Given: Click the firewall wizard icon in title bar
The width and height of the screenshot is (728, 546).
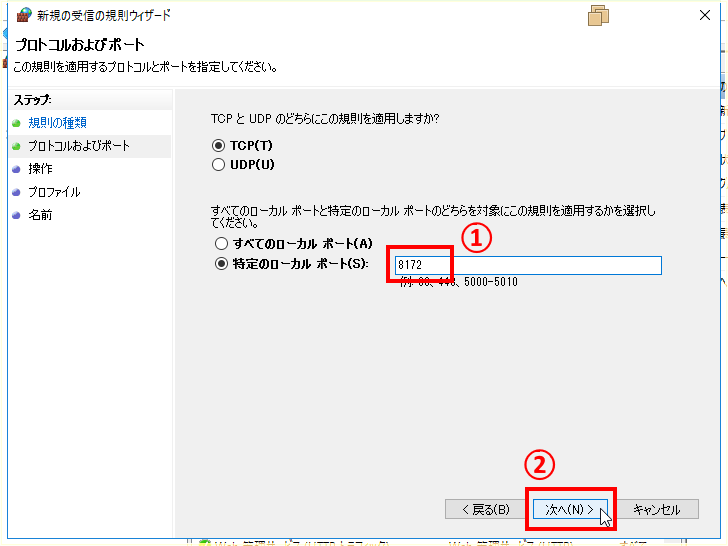Looking at the screenshot, I should click(24, 15).
